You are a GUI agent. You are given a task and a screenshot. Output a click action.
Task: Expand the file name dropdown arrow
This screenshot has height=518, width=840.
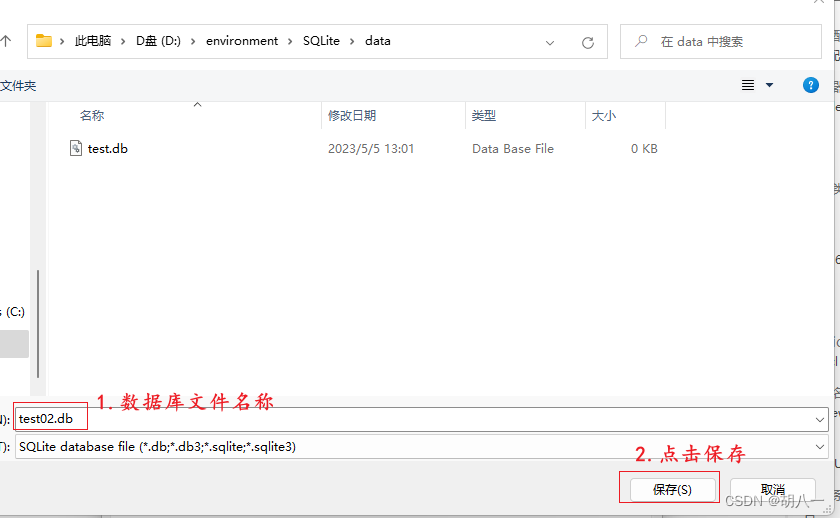pos(820,419)
